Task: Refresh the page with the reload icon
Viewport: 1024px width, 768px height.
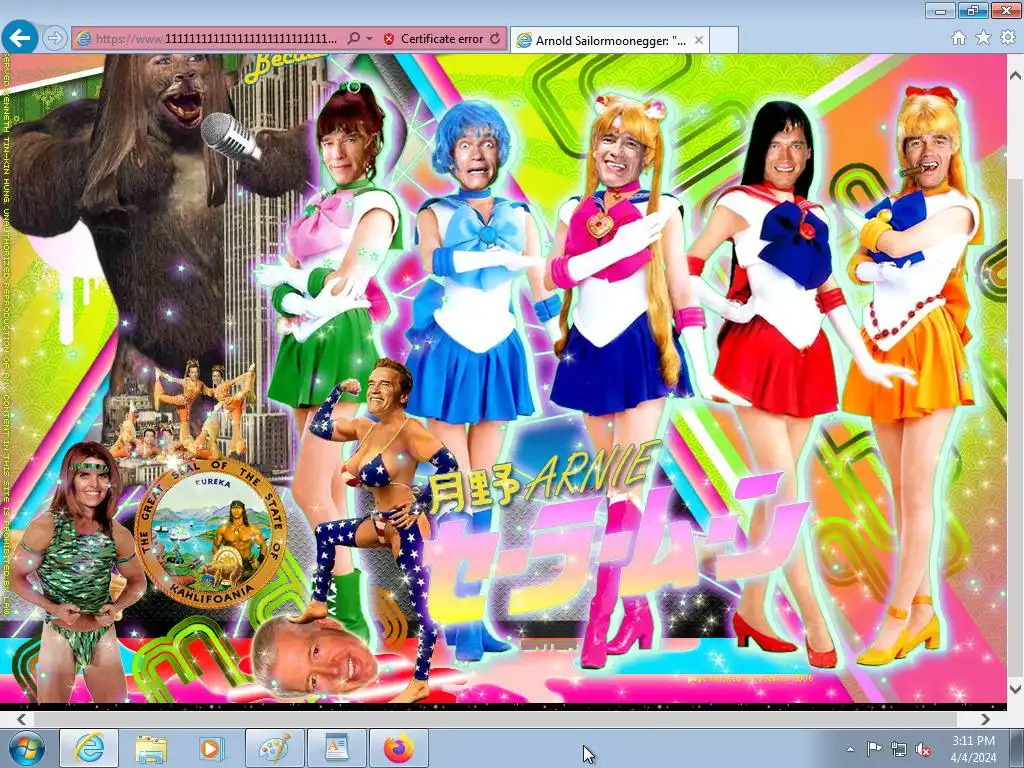Action: (495, 39)
